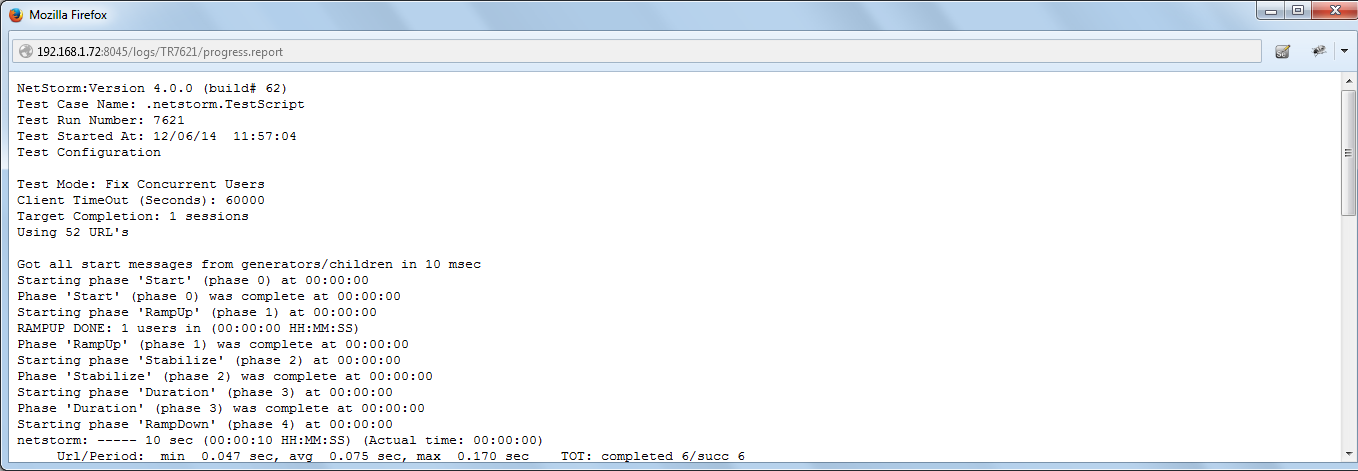The height and width of the screenshot is (471, 1358).
Task: Click the 'NetStorm:Version 4.0.0 (build# 62)' line
Action: click(x=152, y=88)
